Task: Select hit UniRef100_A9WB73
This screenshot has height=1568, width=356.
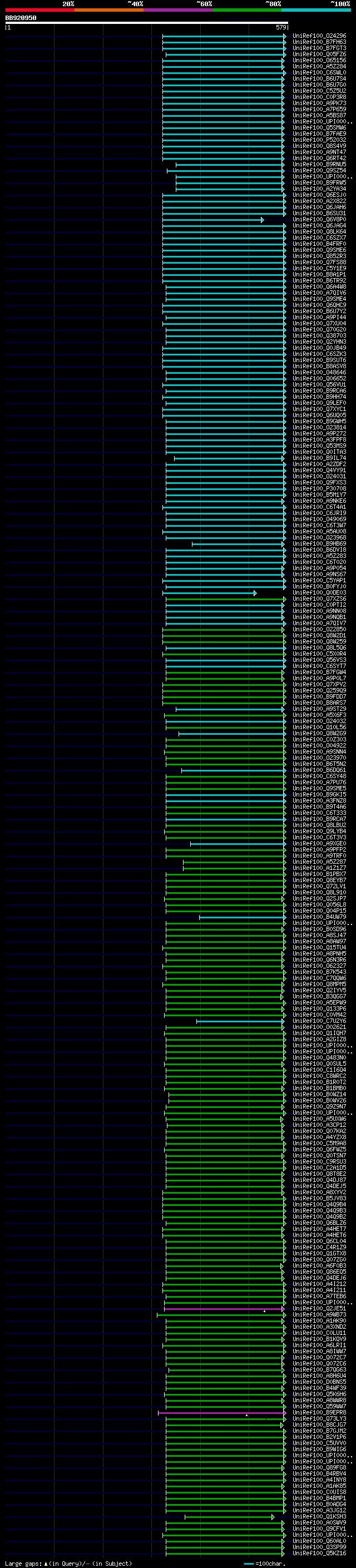Action: [x=319, y=1314]
